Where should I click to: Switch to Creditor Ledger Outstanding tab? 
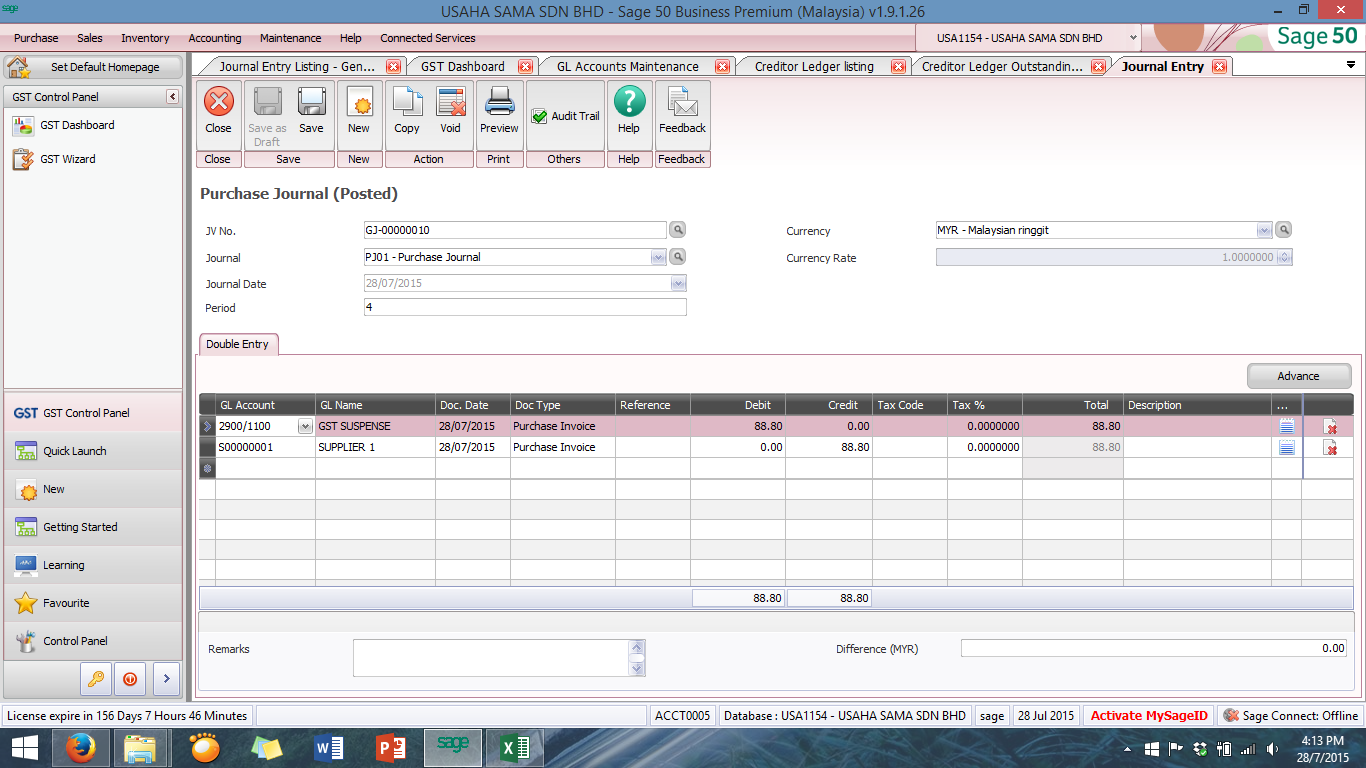(1002, 67)
